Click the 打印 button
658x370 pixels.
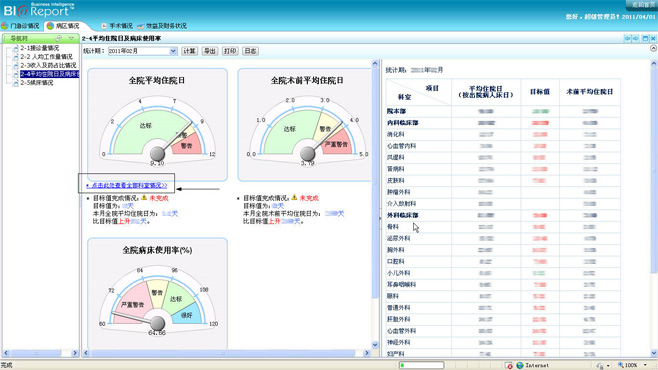(x=230, y=51)
